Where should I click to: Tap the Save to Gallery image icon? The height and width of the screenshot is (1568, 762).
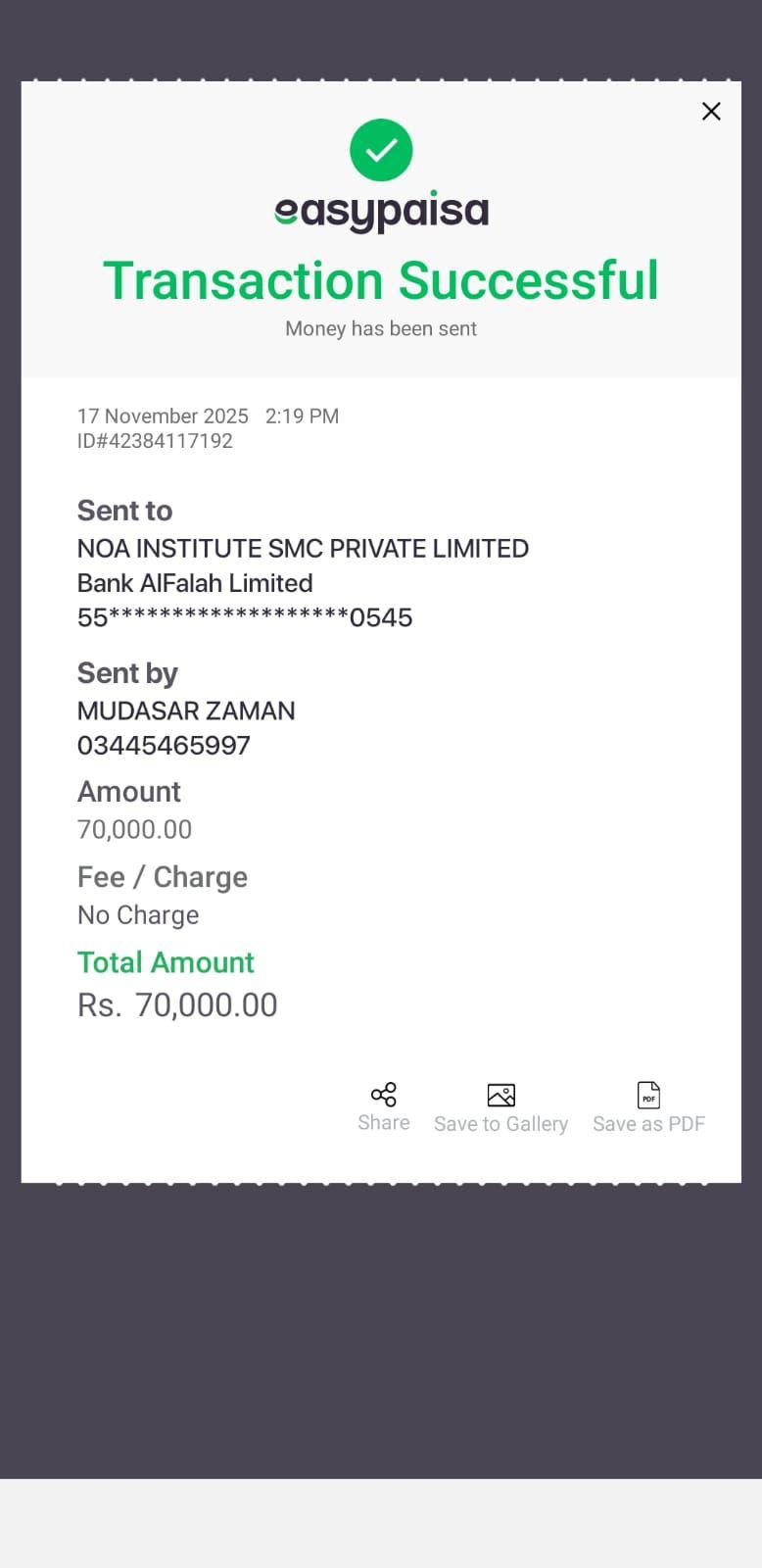click(500, 1095)
